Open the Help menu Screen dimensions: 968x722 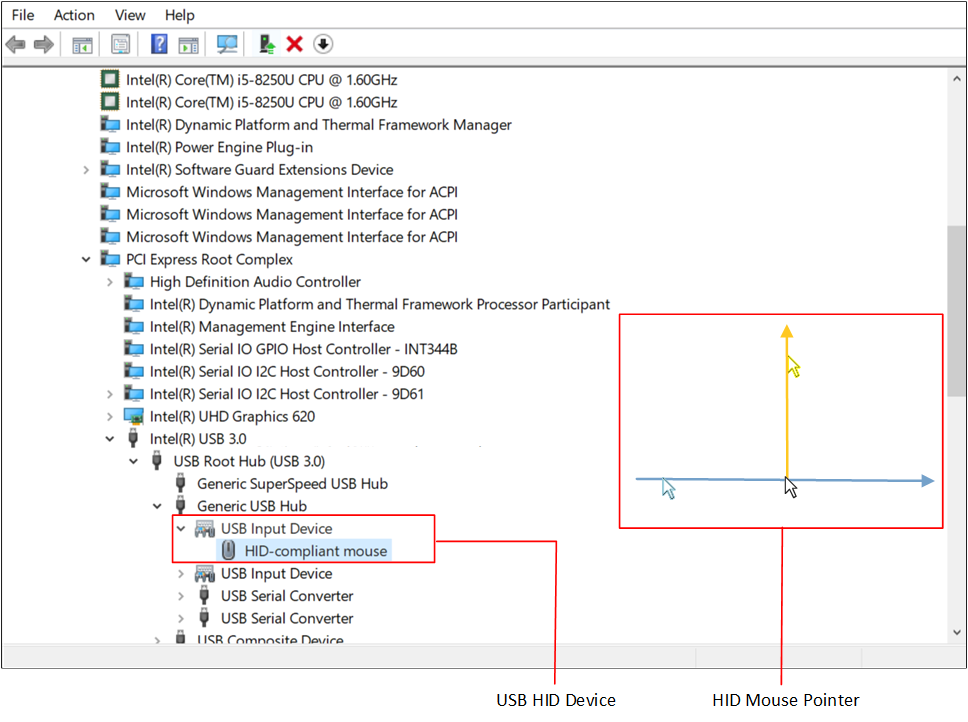tap(179, 15)
